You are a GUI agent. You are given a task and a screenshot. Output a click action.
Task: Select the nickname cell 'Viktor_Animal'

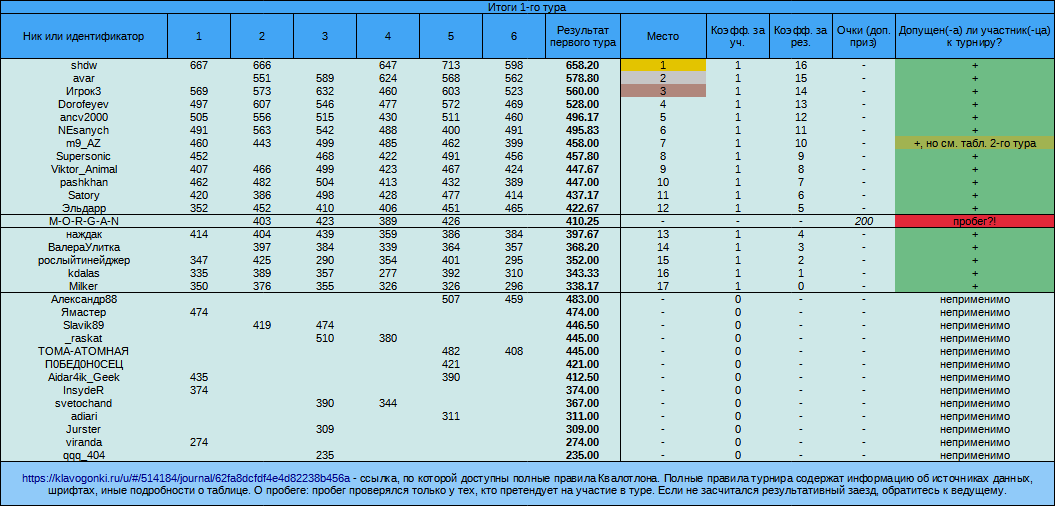[x=83, y=169]
